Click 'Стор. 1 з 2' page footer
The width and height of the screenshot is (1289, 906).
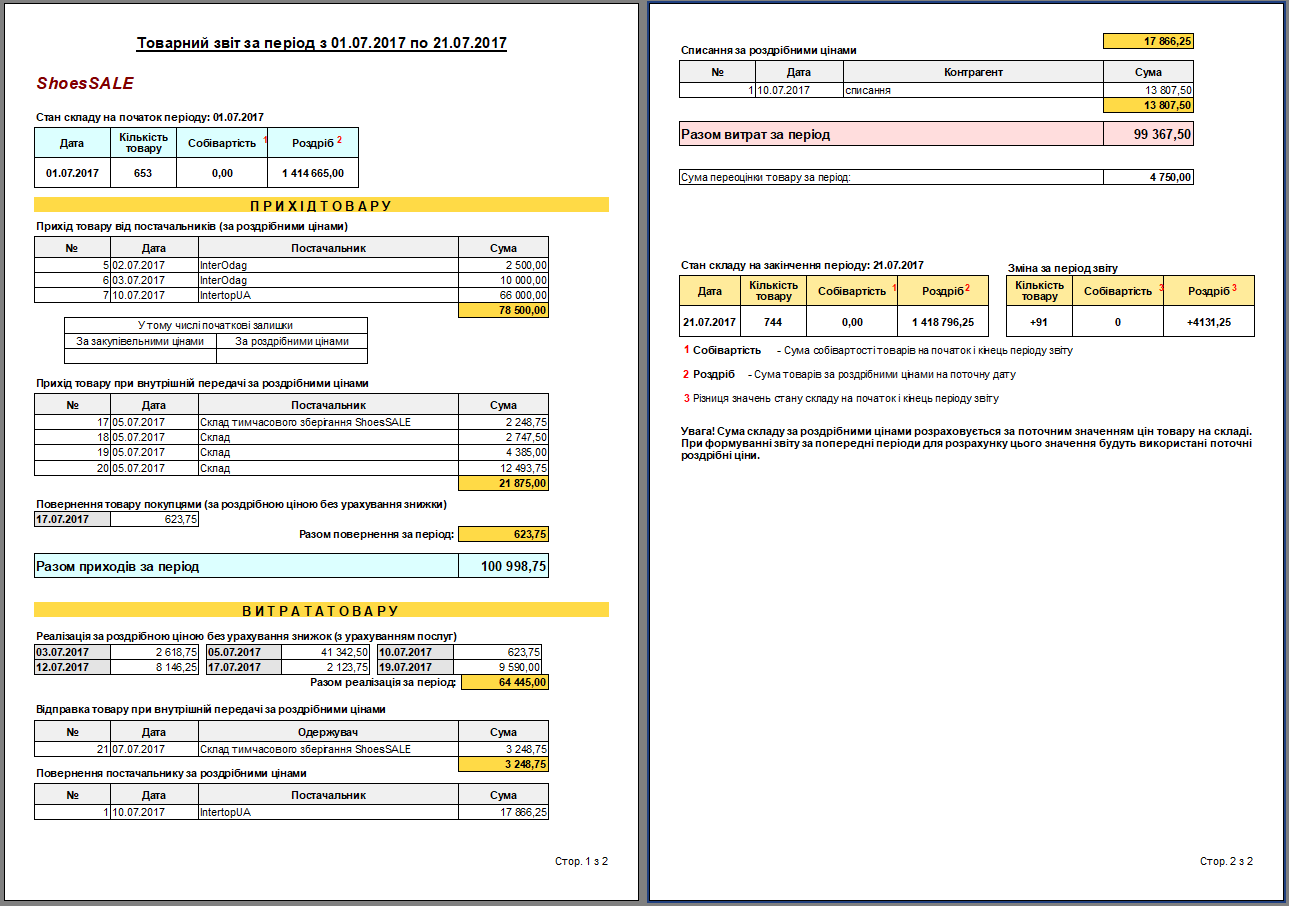coord(581,861)
